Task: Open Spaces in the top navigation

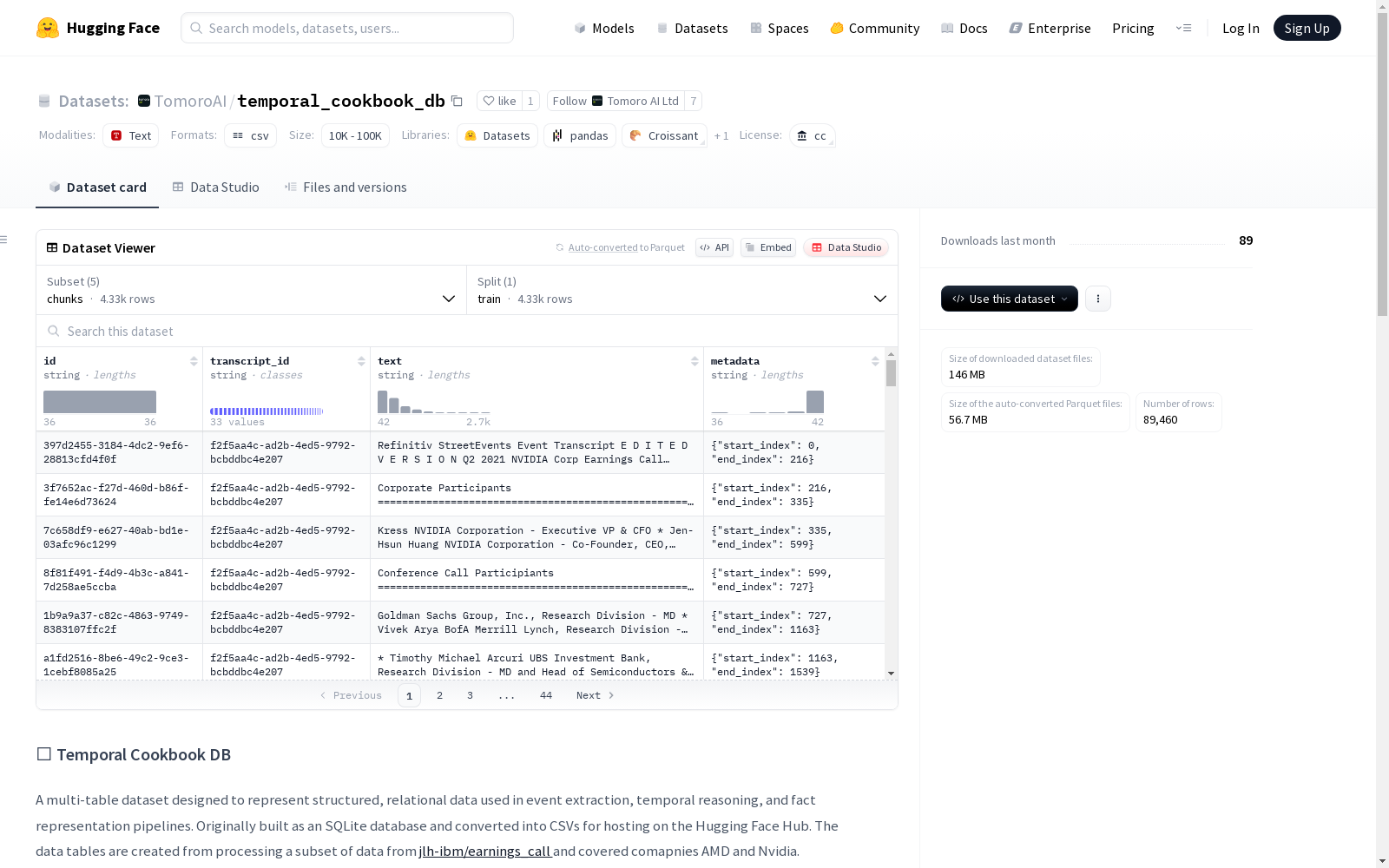Action: (780, 28)
